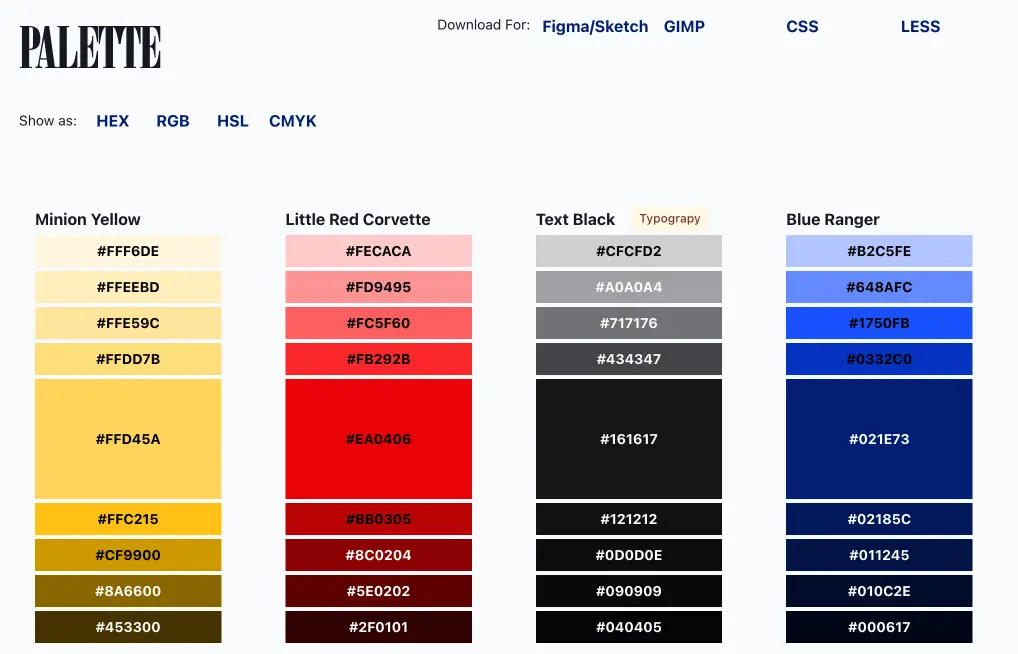Screen dimensions: 1018x654
Task: Show colors as HEX
Action: click(x=112, y=120)
